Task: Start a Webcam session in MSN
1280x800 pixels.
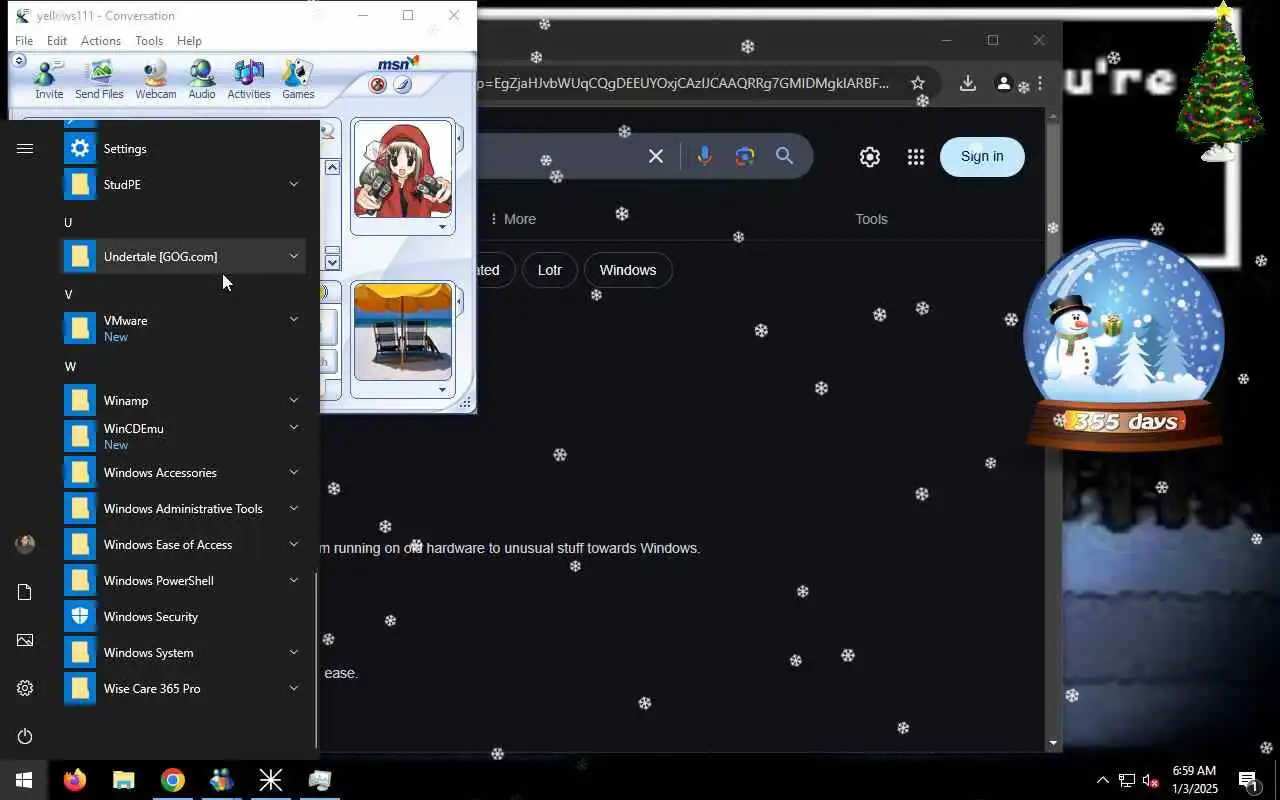Action: (155, 80)
